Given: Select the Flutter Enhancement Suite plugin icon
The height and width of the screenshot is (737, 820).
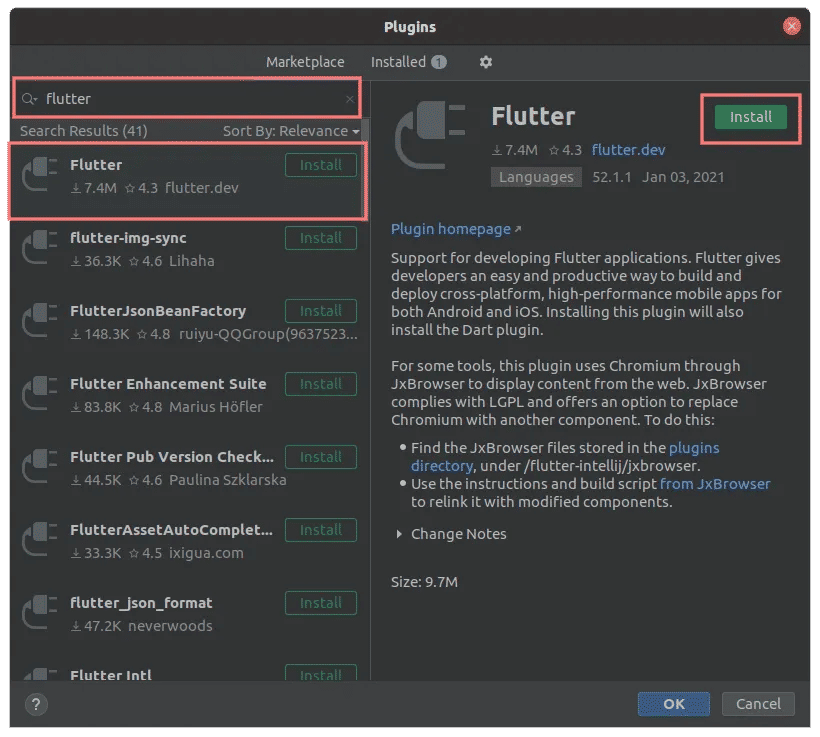Looking at the screenshot, I should 40,394.
